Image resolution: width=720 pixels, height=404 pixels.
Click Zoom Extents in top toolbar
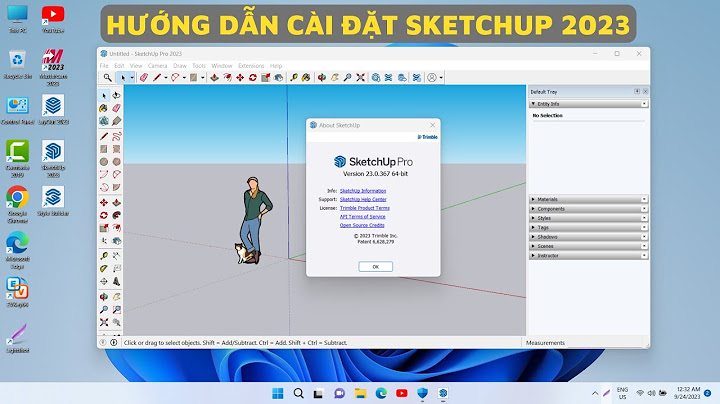(360, 78)
